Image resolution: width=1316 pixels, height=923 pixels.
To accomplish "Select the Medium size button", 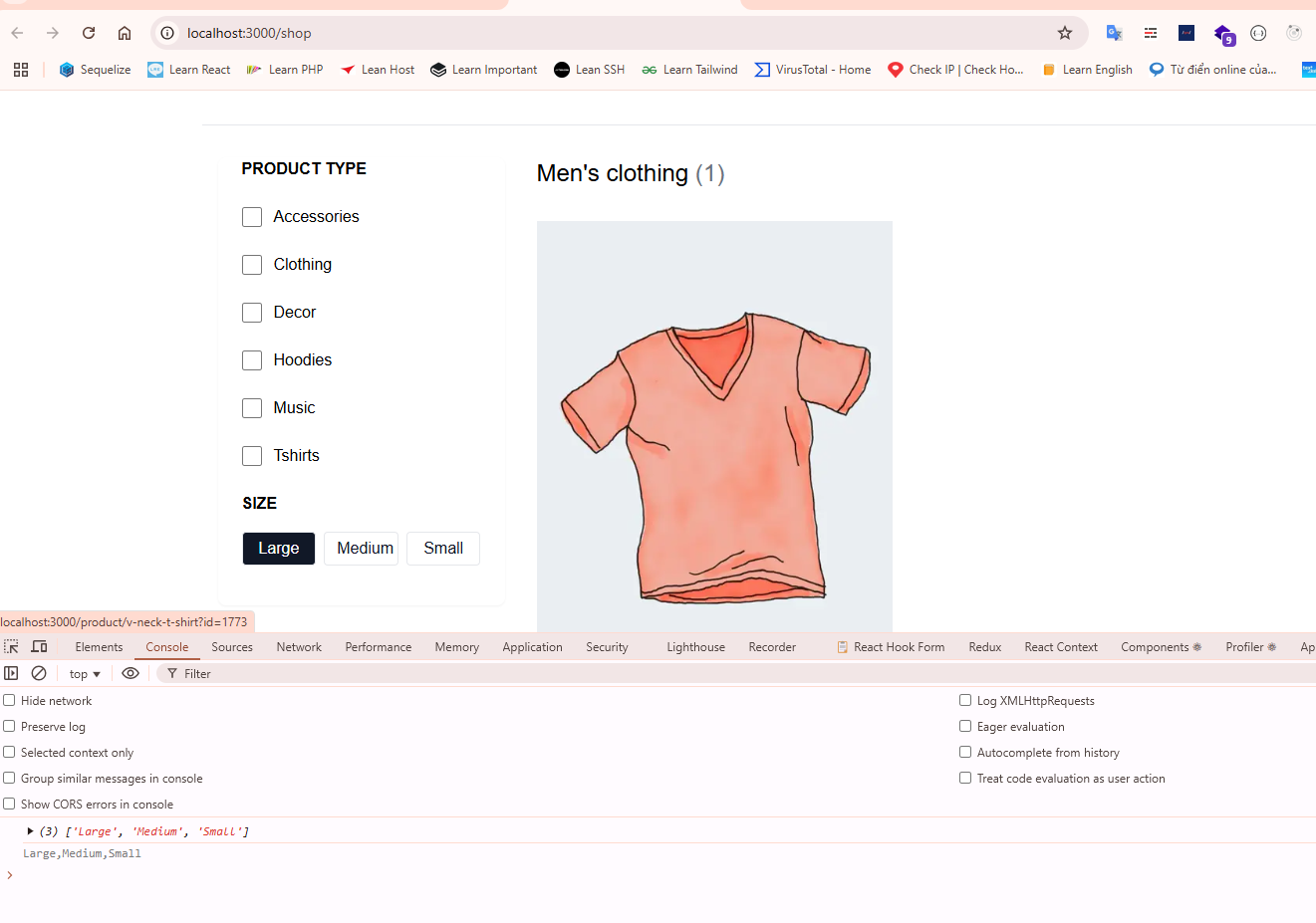I will coord(365,549).
